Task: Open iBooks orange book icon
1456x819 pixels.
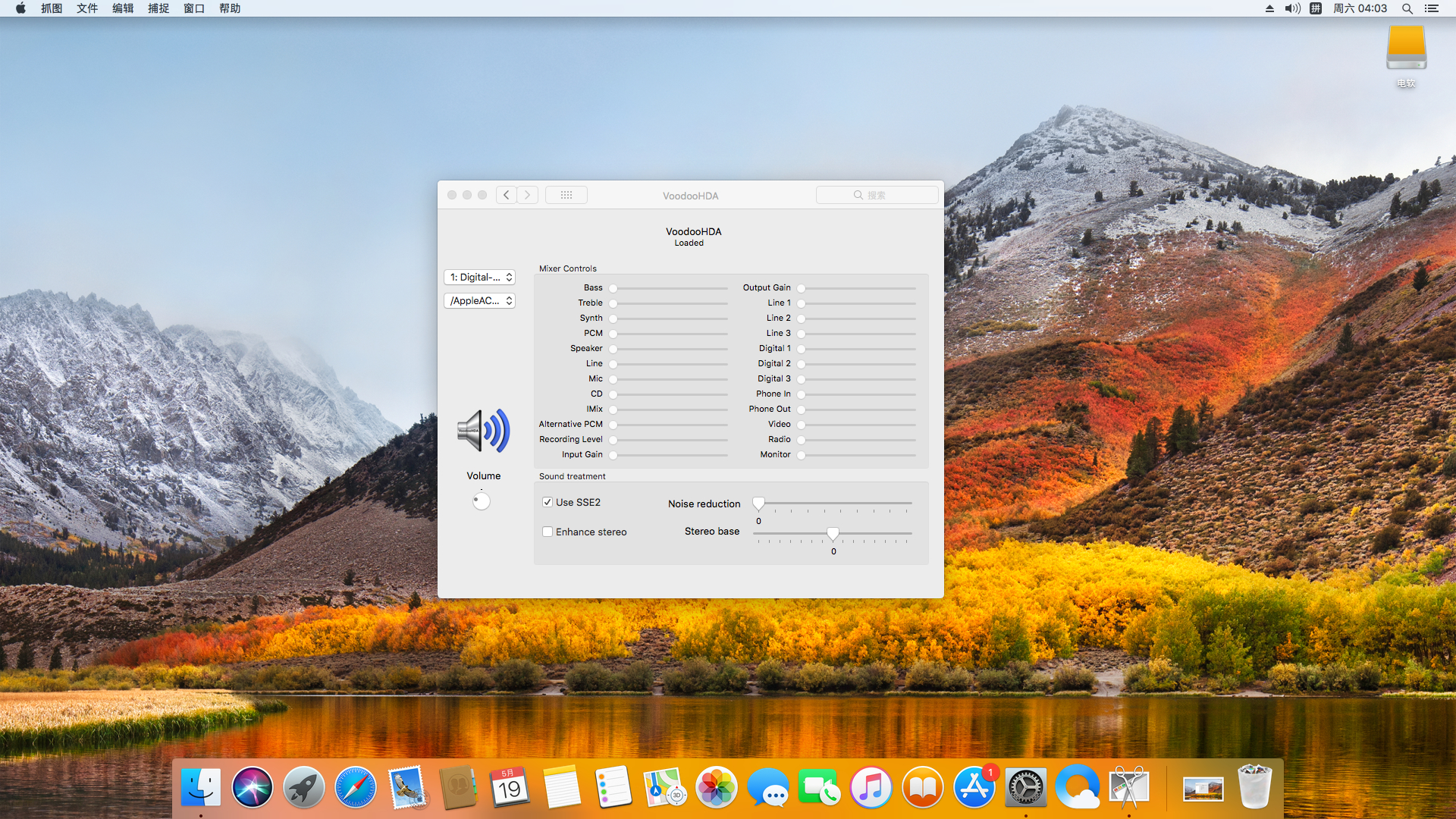Action: [x=923, y=787]
